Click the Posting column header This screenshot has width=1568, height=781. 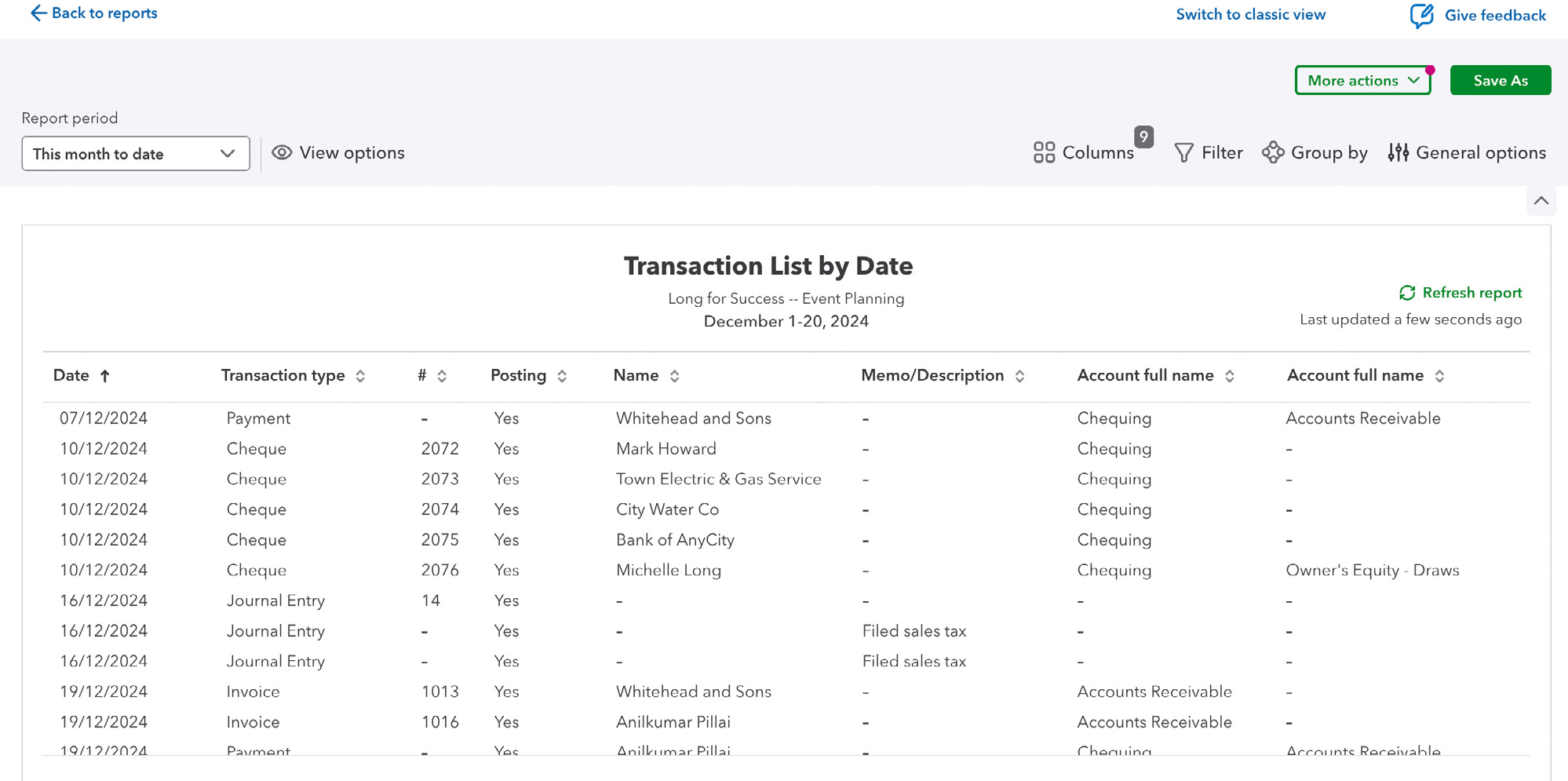[518, 375]
